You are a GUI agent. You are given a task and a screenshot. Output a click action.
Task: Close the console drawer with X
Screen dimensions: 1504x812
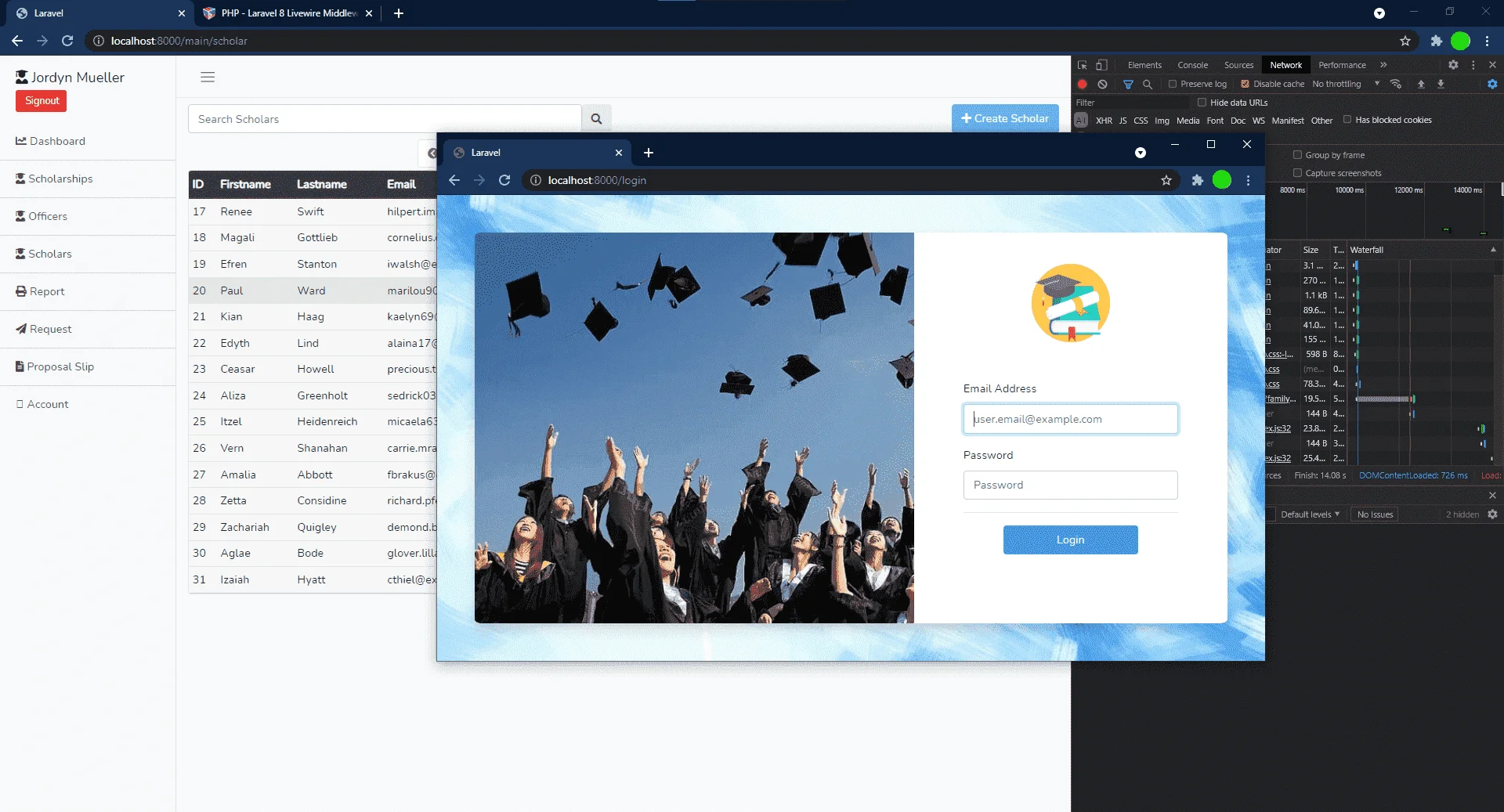point(1492,495)
